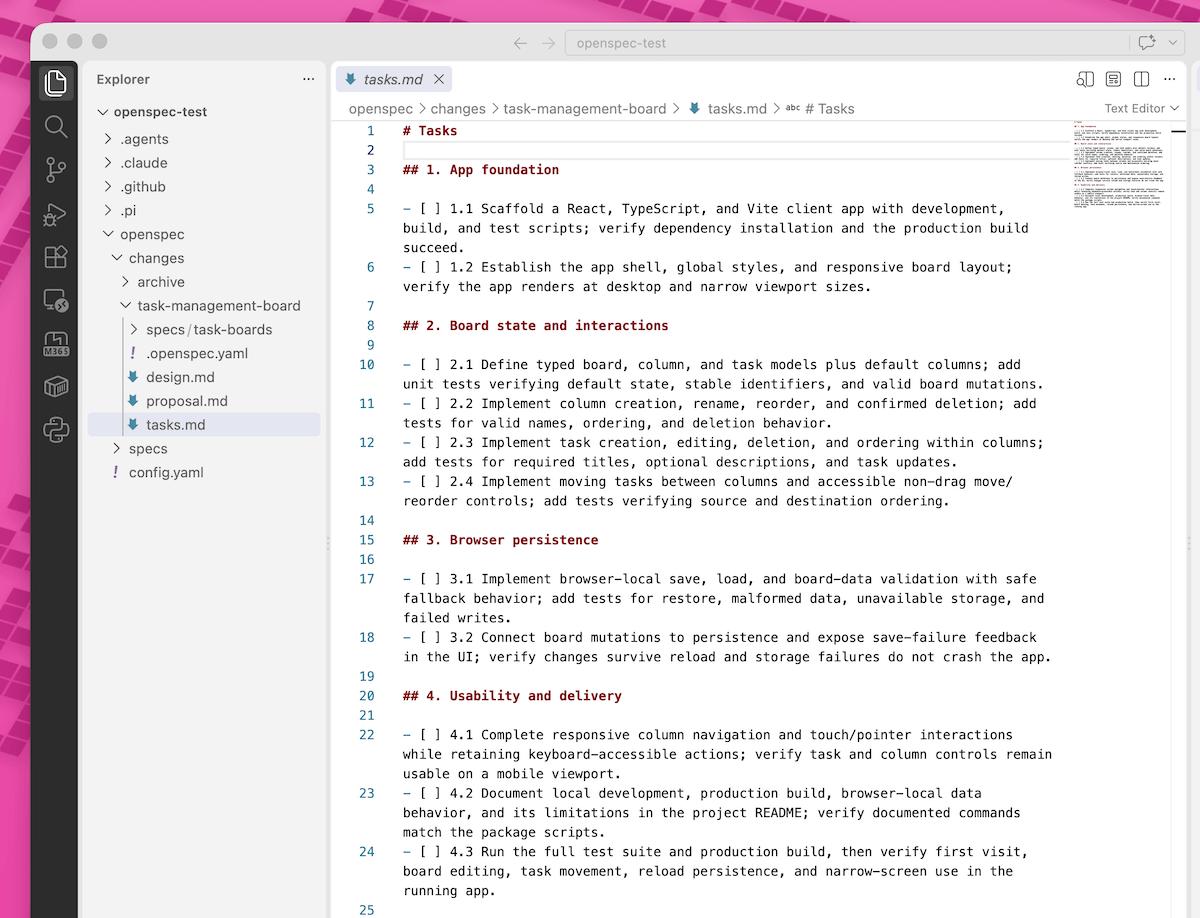Open the container tools view icon
The height and width of the screenshot is (918, 1200).
point(56,387)
